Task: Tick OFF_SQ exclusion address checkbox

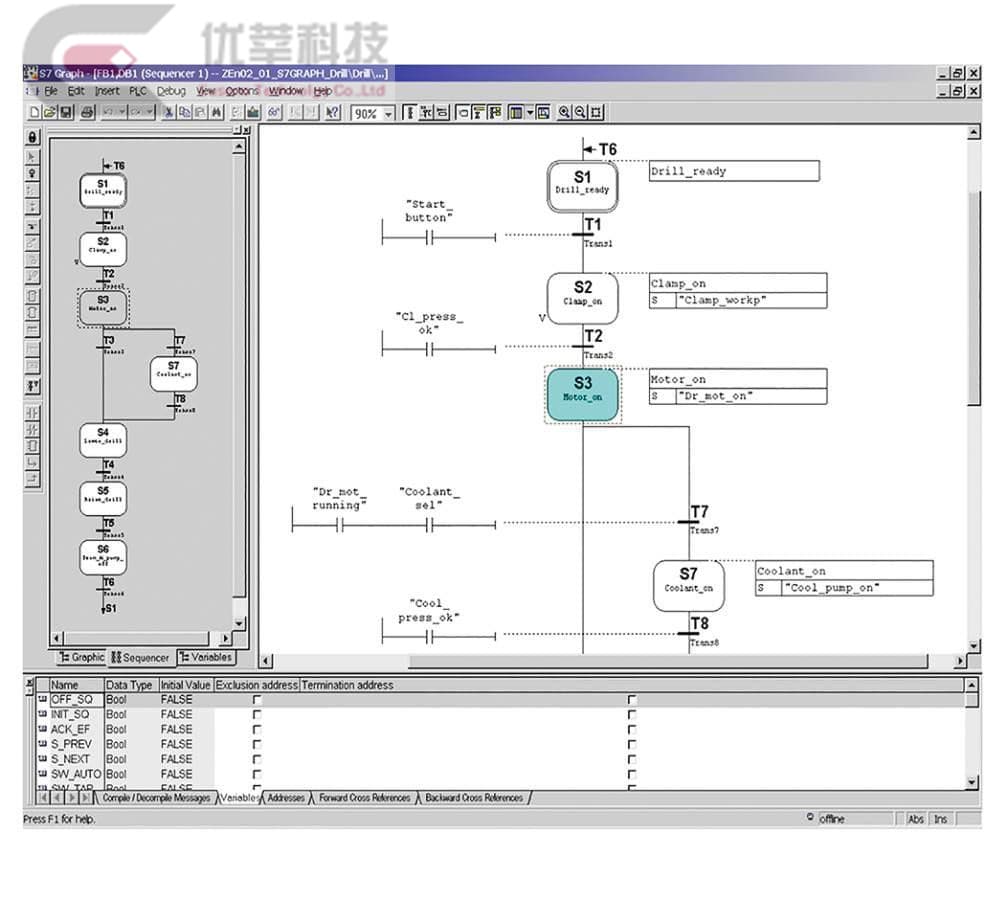Action: (257, 700)
